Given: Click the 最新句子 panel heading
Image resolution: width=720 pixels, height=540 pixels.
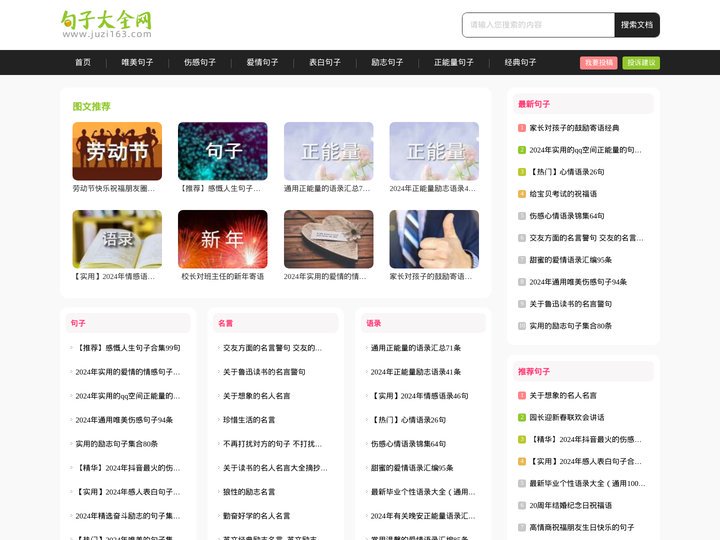Looking at the screenshot, I should click(x=534, y=104).
